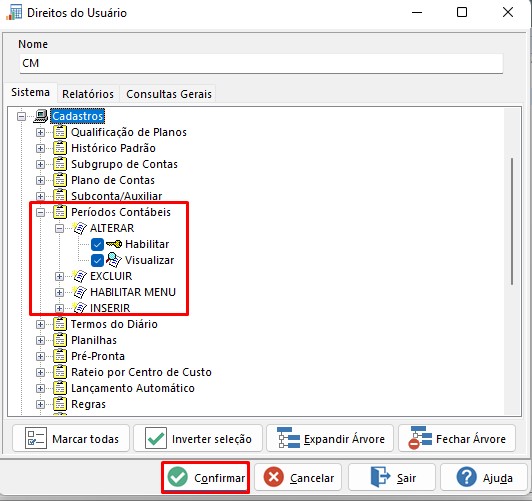Expand the Subgrupo de Contas node
Image resolution: width=532 pixels, height=501 pixels.
pyautogui.click(x=40, y=164)
